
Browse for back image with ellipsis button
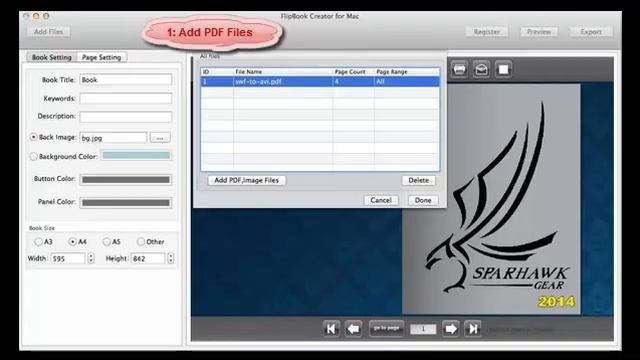coord(160,138)
